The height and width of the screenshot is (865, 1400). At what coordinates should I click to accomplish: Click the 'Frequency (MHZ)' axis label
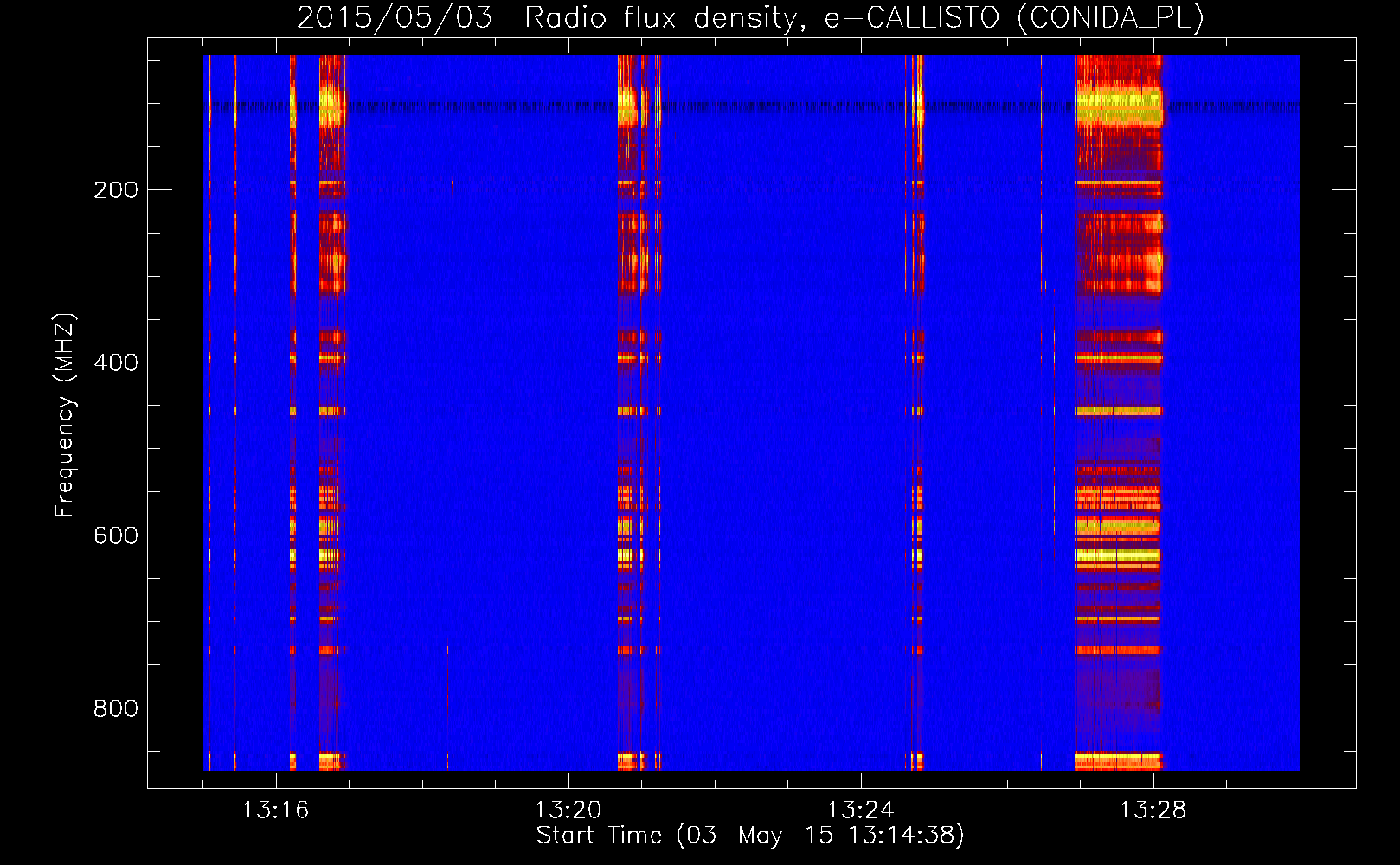[65, 414]
